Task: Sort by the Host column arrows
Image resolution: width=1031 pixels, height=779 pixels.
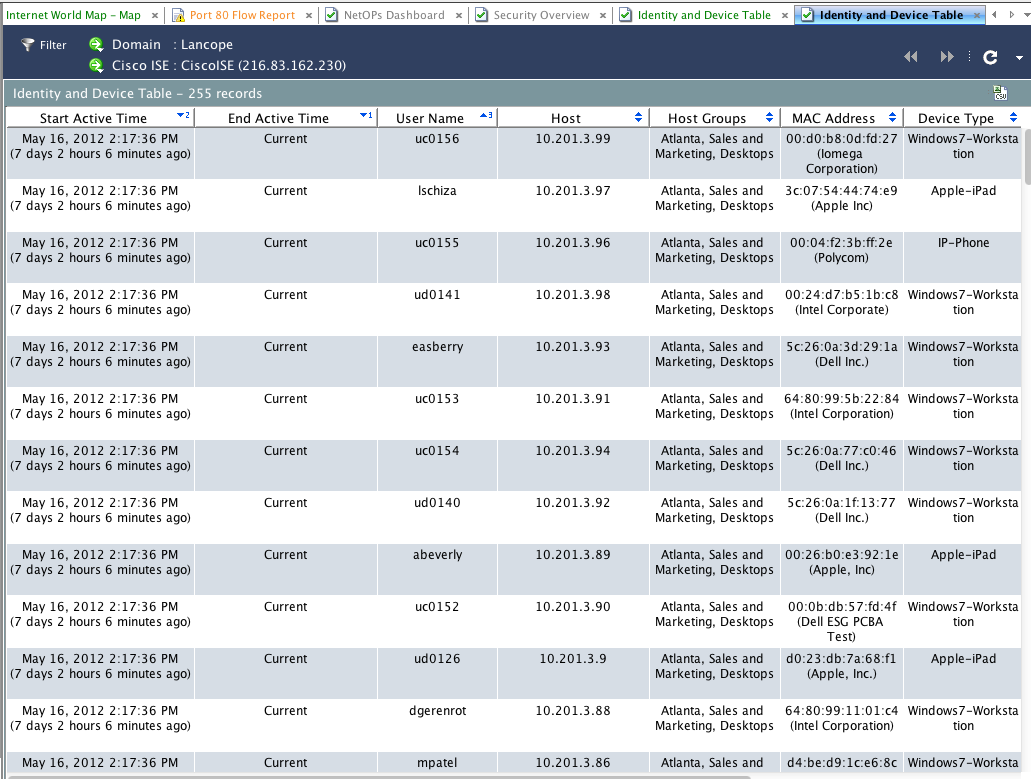Action: tap(639, 118)
